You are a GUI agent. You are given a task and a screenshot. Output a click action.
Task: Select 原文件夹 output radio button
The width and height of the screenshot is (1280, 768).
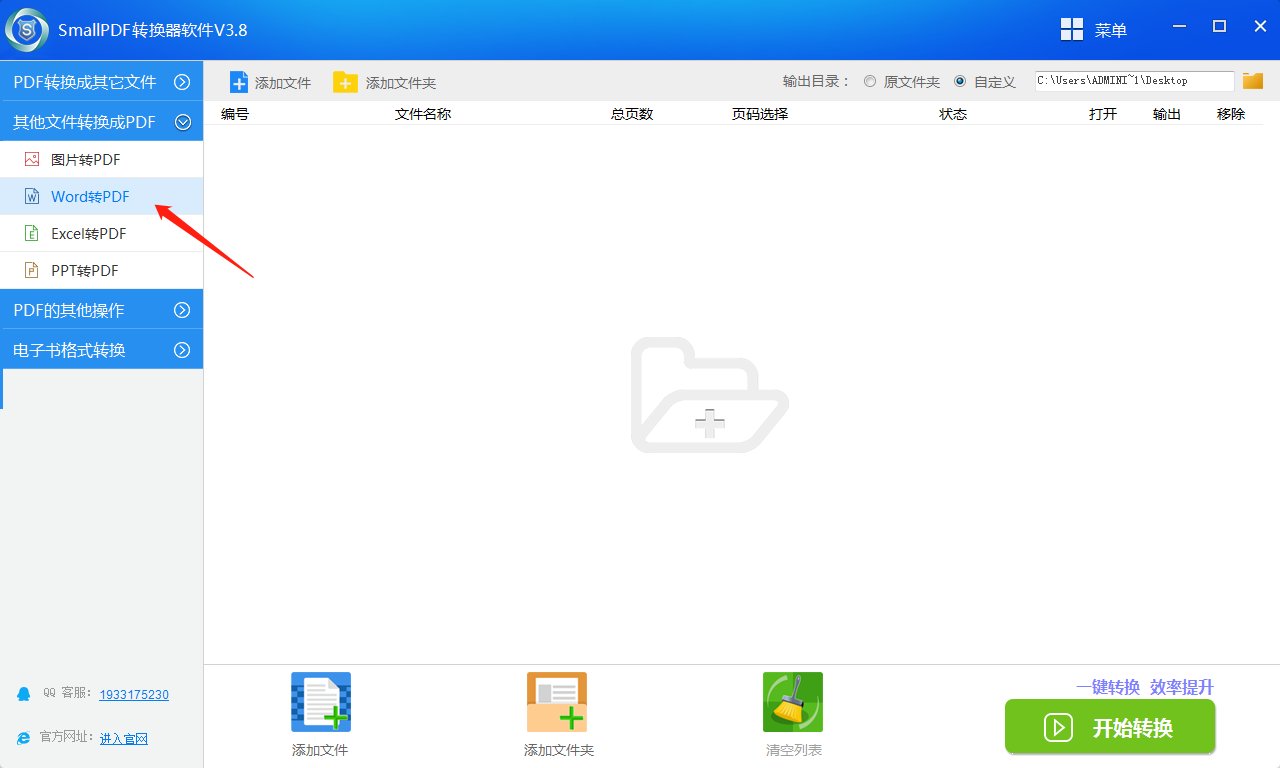pyautogui.click(x=870, y=81)
